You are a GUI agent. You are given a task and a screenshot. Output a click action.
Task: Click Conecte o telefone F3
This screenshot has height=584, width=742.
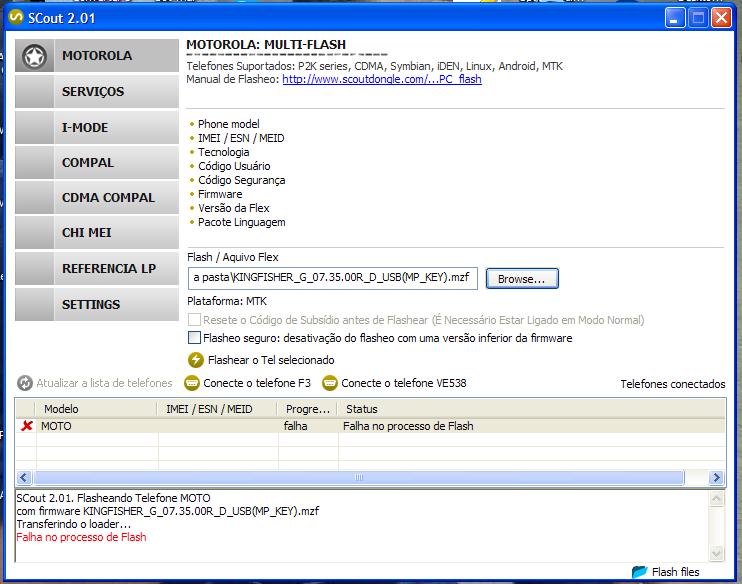coord(257,383)
